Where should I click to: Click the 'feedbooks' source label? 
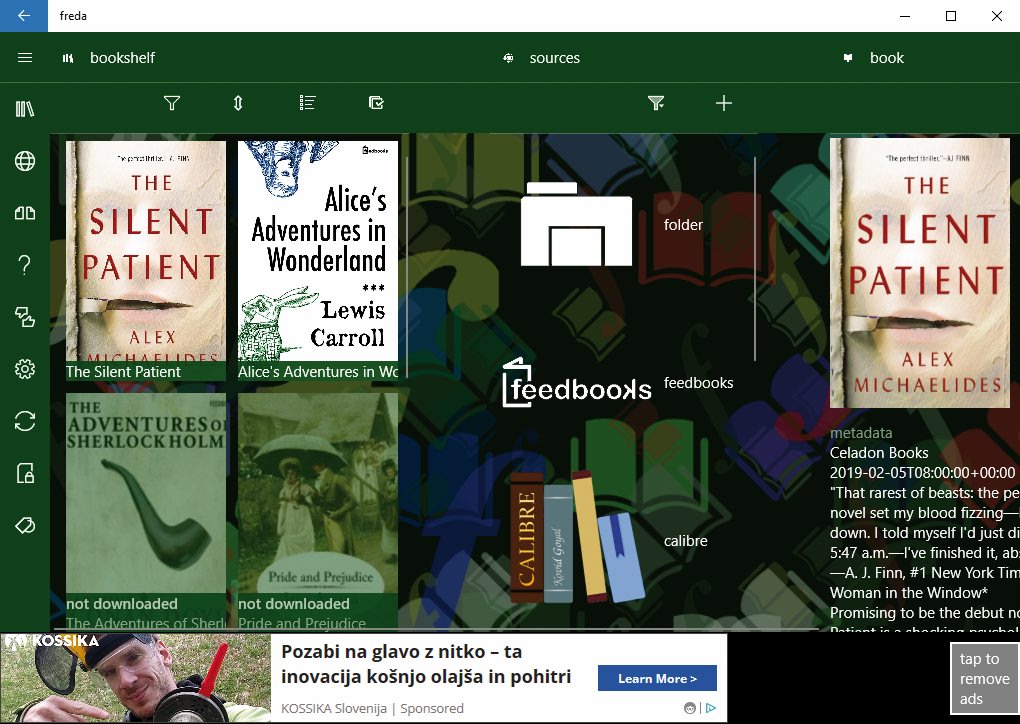[x=698, y=382]
